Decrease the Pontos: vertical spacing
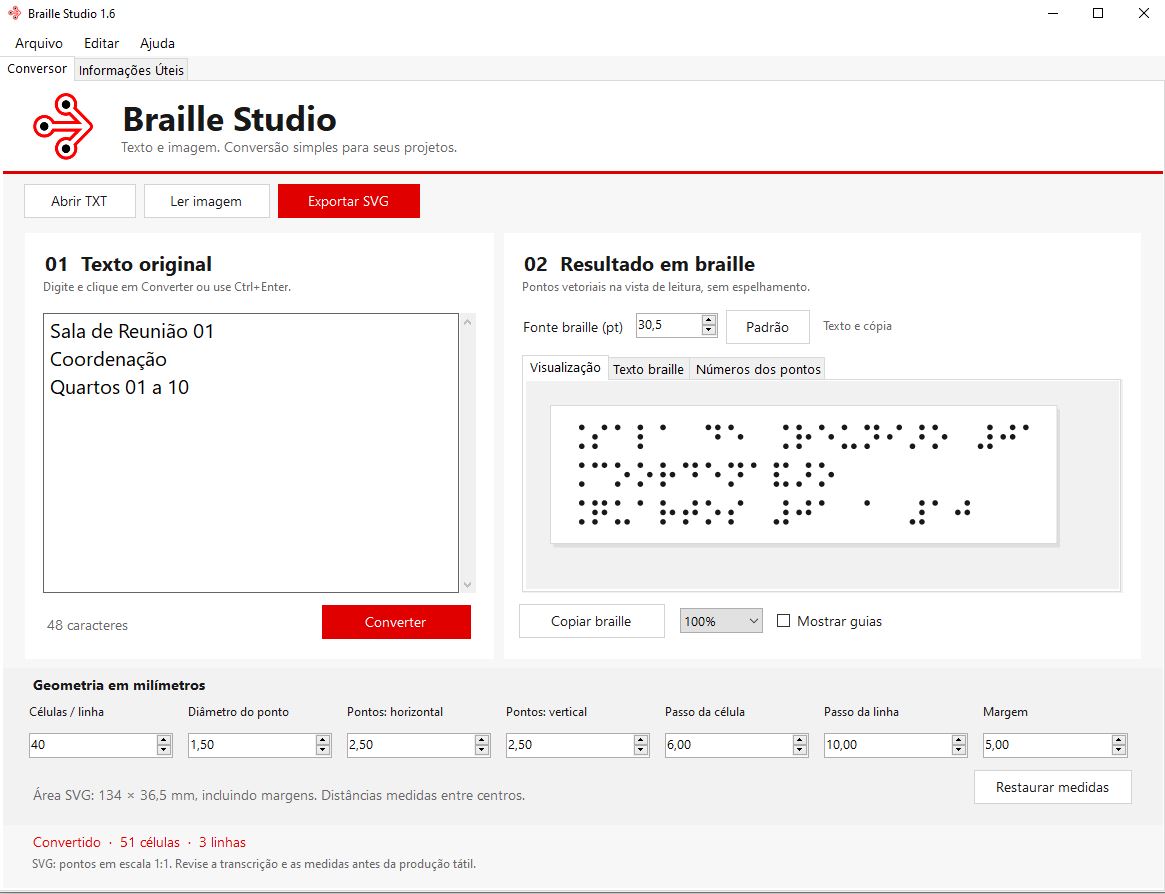This screenshot has width=1165, height=894. [x=641, y=750]
